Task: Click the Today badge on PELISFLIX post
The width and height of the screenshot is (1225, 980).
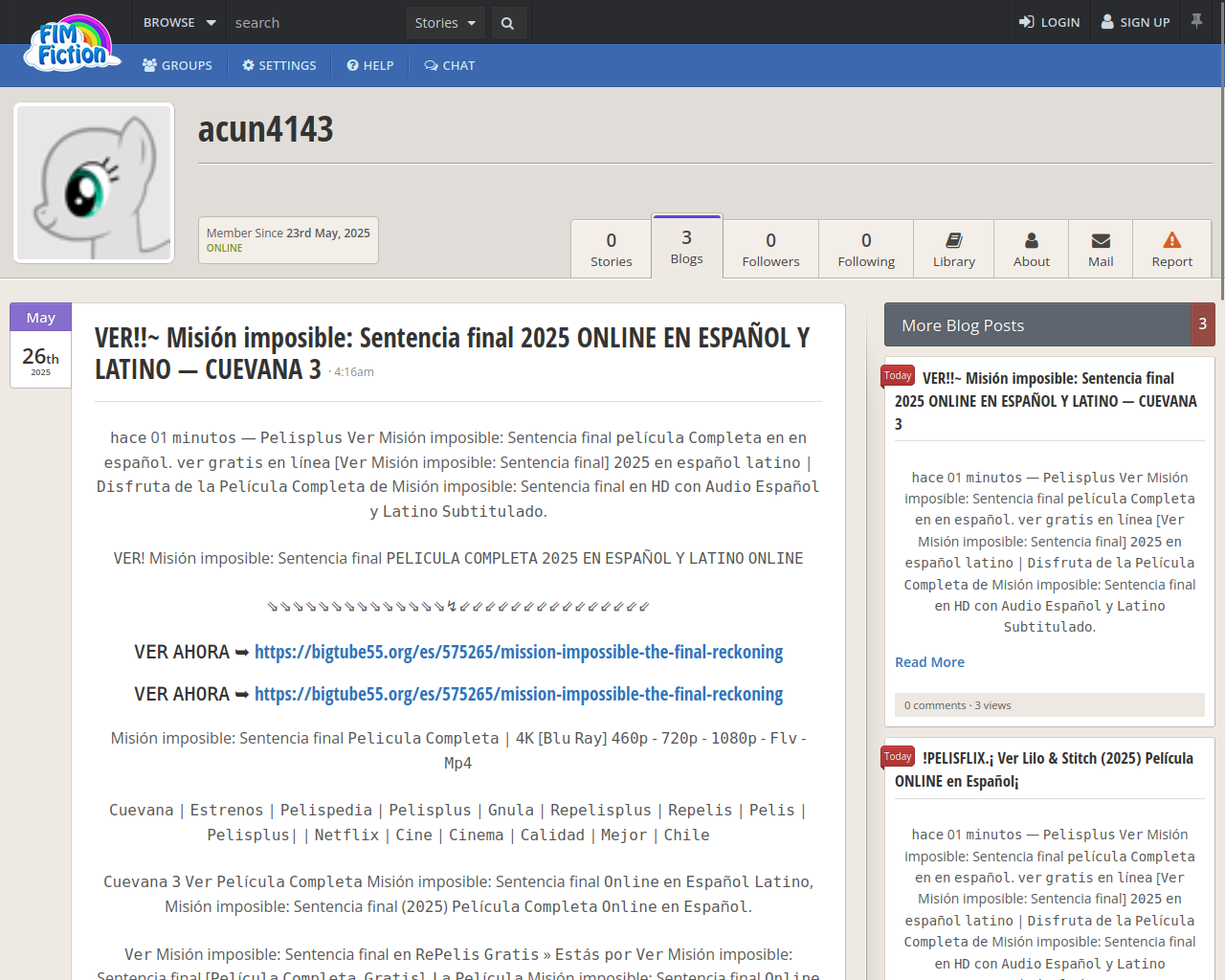Action: [x=898, y=757]
